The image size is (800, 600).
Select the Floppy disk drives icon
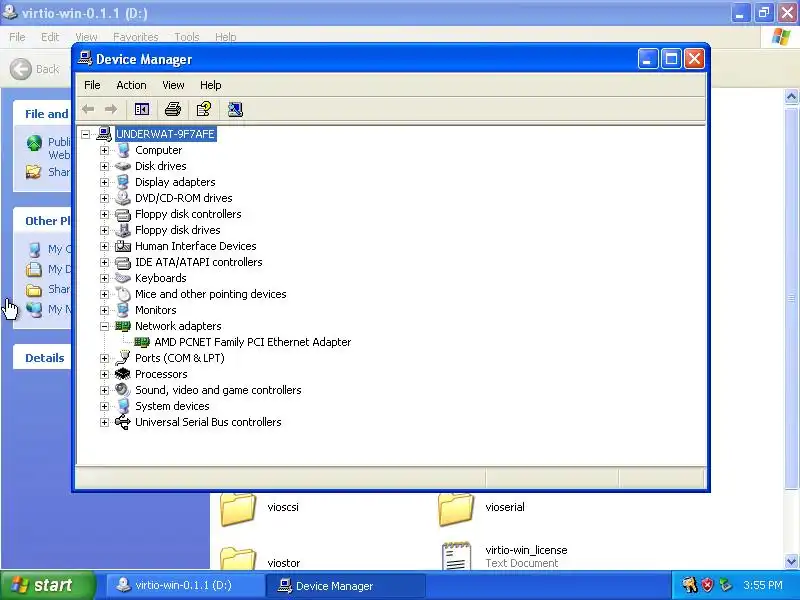[123, 230]
